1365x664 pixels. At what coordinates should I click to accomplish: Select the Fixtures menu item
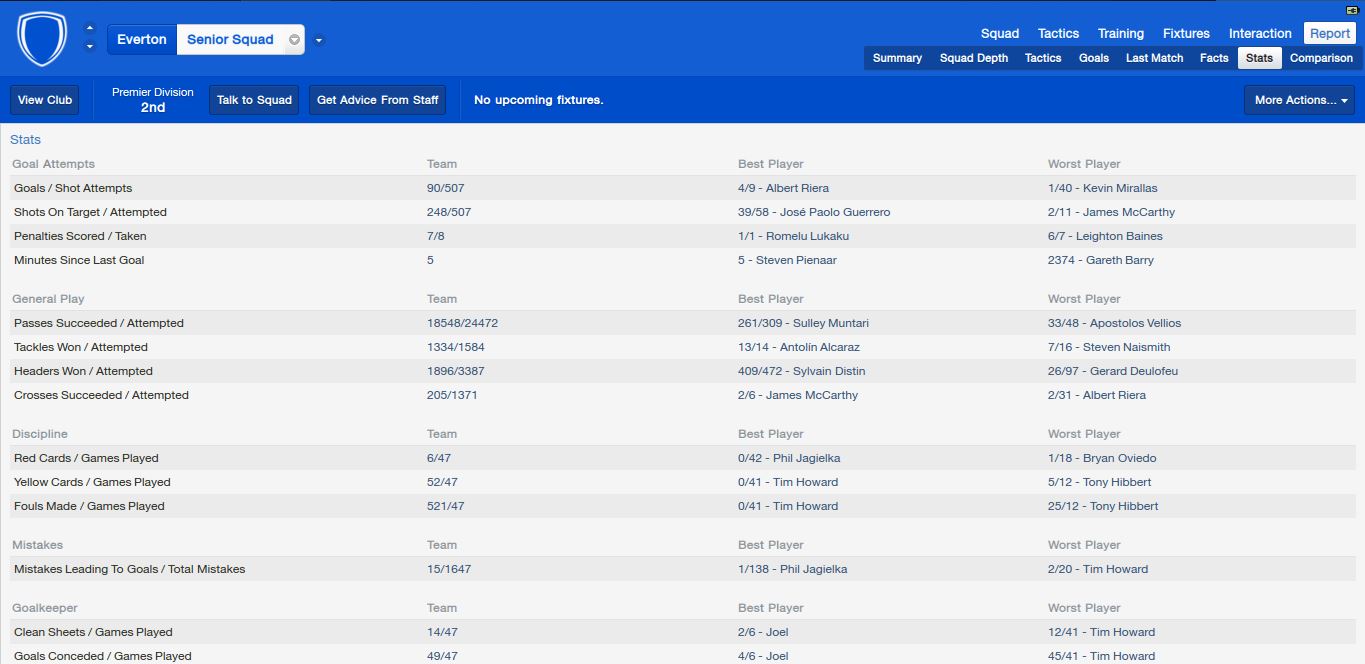coord(1186,33)
